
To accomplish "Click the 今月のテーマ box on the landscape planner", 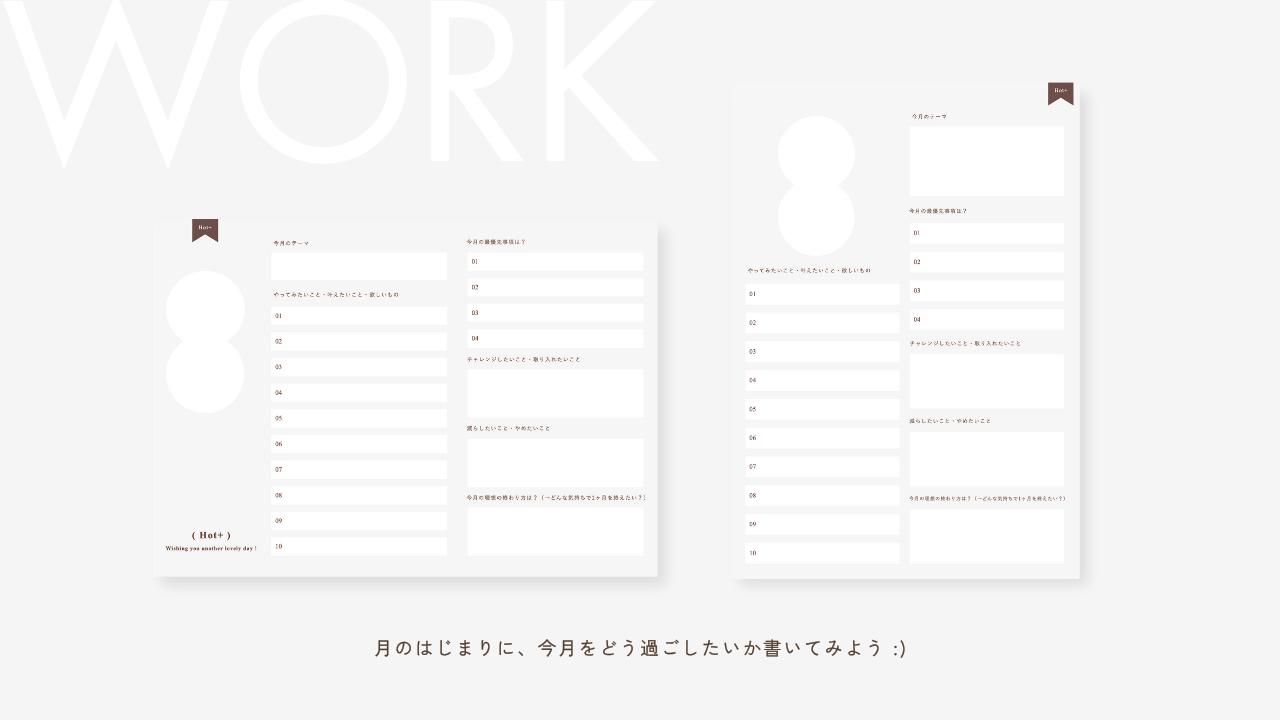I will point(359,266).
